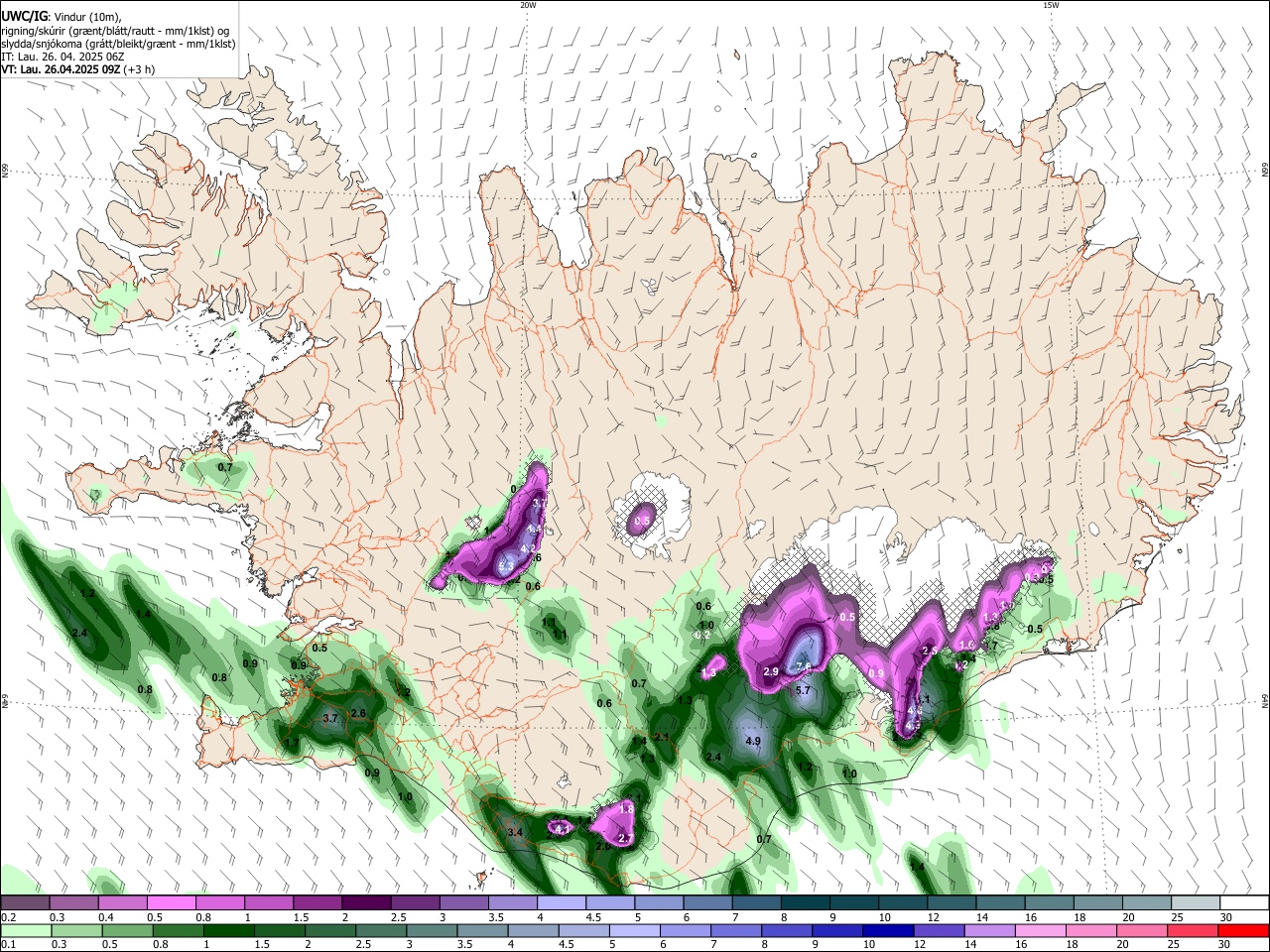Click the '(+3 h)' forecast offset text
This screenshot has height=952, width=1270.
click(x=140, y=69)
